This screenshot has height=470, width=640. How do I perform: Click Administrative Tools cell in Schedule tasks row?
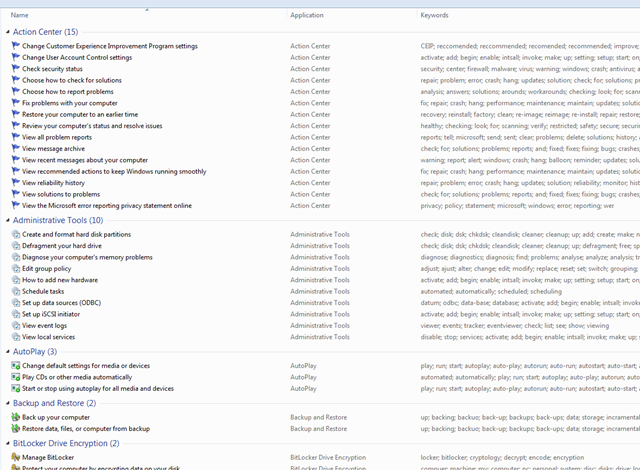pyautogui.click(x=320, y=291)
